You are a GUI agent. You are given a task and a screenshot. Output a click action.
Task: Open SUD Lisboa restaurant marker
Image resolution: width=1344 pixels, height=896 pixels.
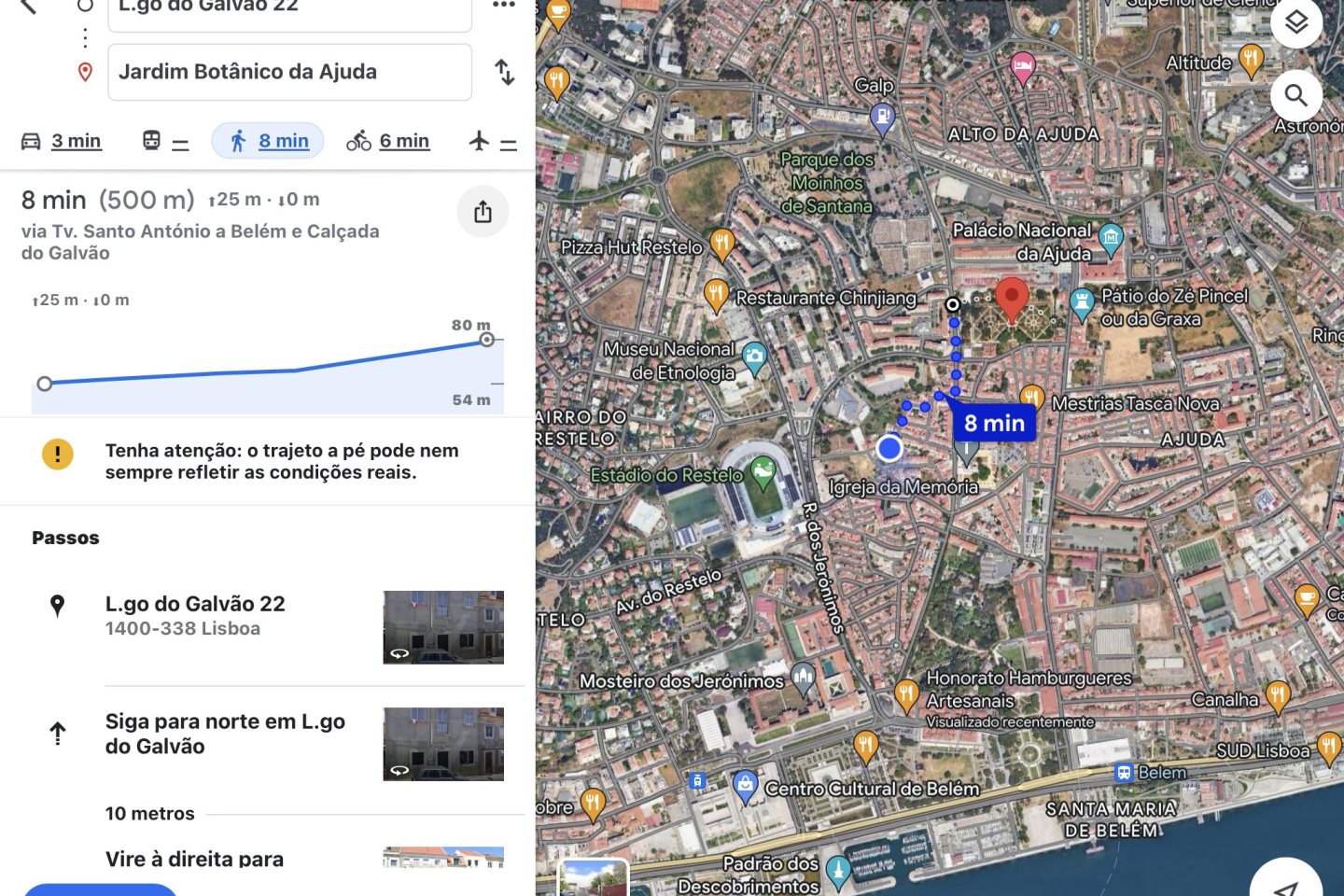[1328, 748]
